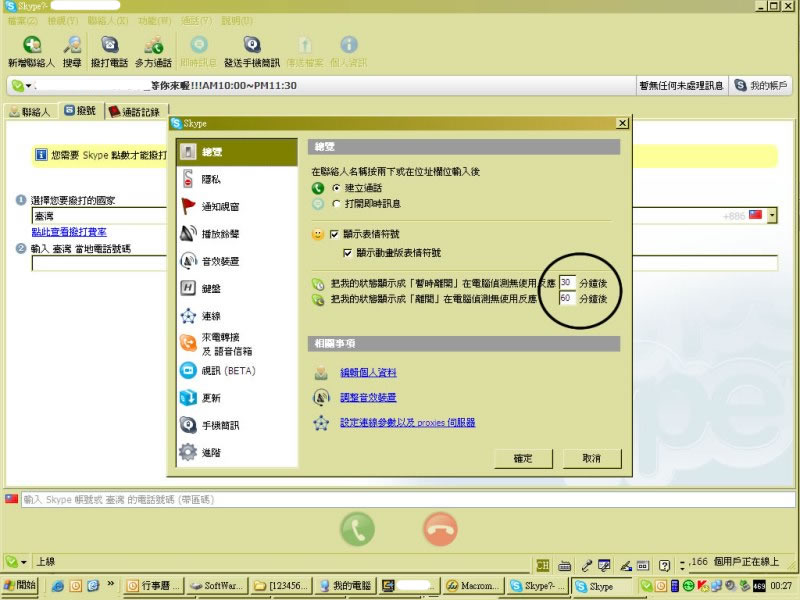
Task: Select the 建立通話 start call radio button
Action: pos(336,188)
